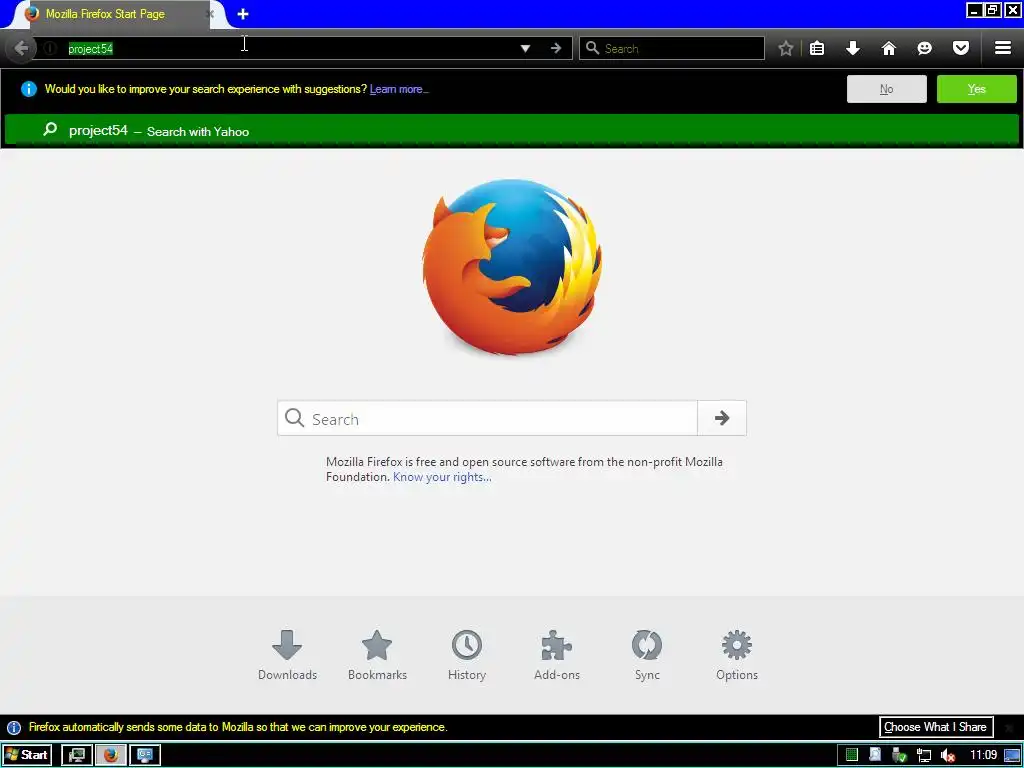Click the Firefox logo image
The image size is (1024, 768).
pyautogui.click(x=513, y=267)
